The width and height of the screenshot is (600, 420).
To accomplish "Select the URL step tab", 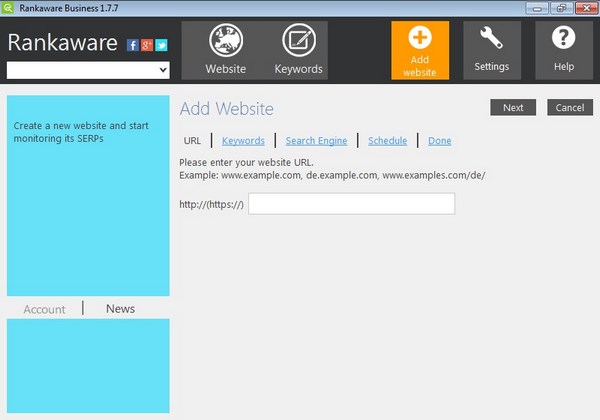I will 192,141.
